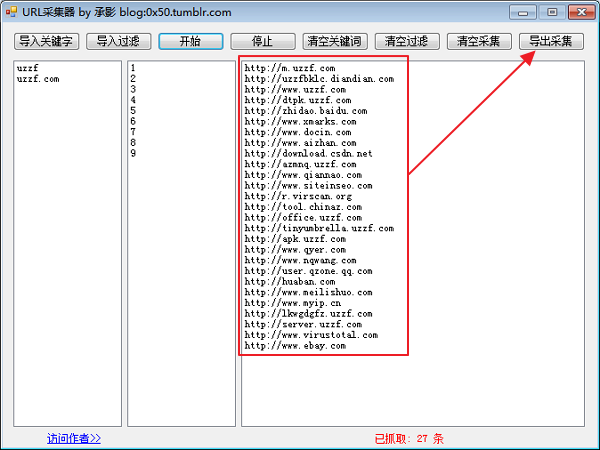Select result http://www.qiannao.com

point(303,175)
